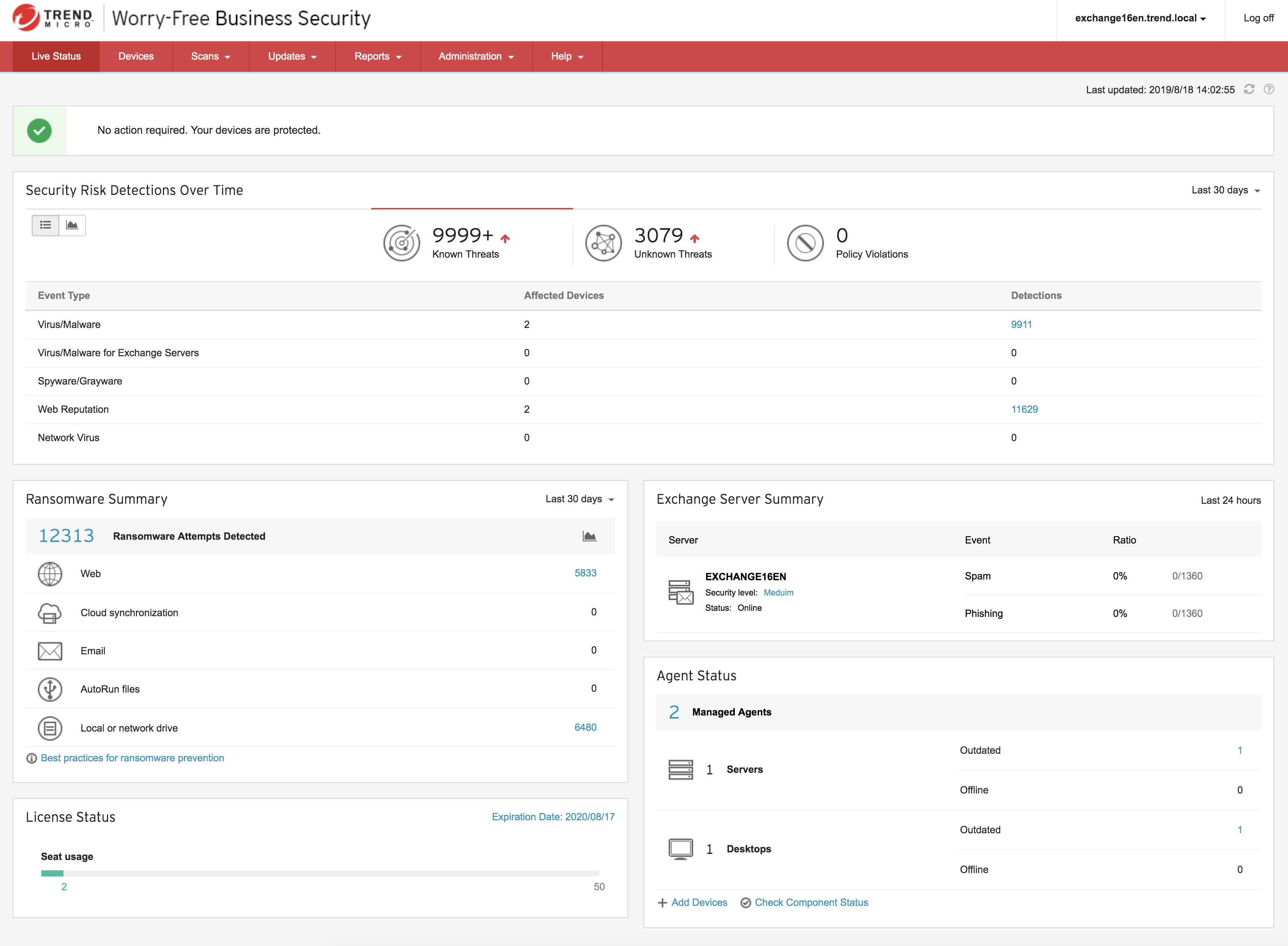Click the Servers rack icon
This screenshot has width=1288, height=946.
click(681, 770)
